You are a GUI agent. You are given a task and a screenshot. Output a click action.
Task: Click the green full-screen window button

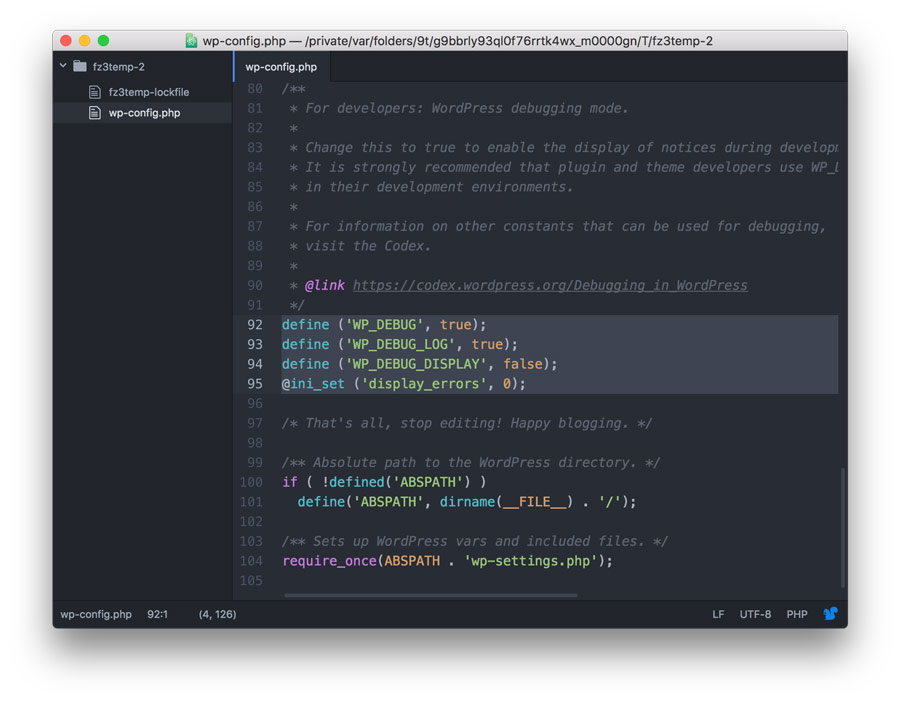(x=103, y=41)
